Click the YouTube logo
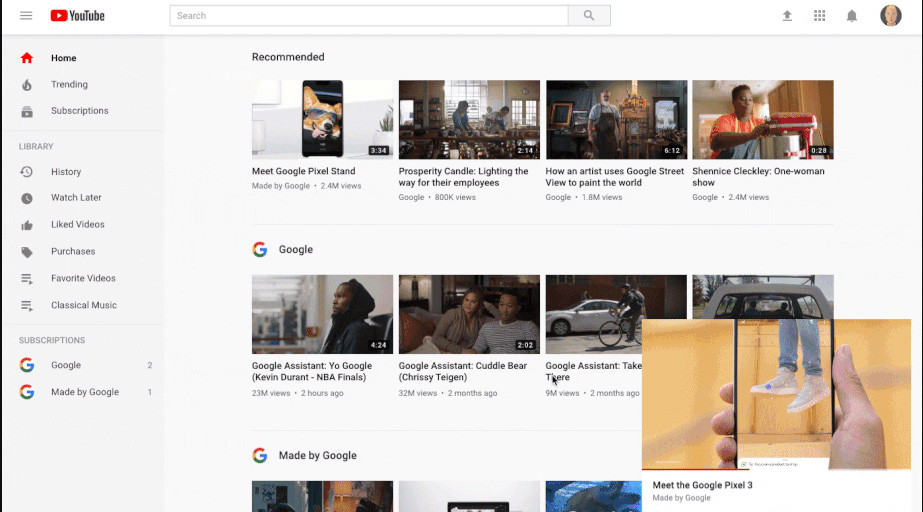Viewport: 923px width, 512px height. [78, 16]
